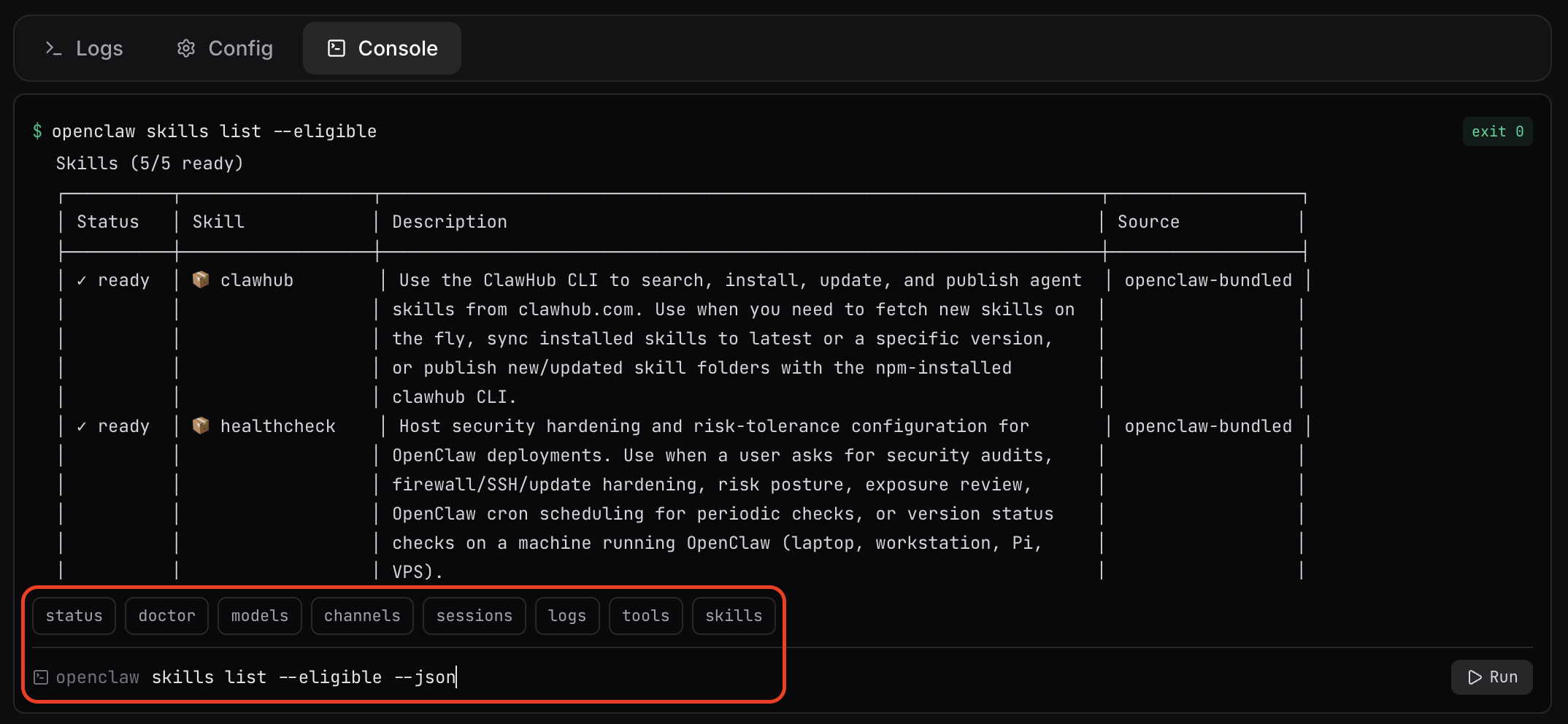This screenshot has height=724, width=1568.
Task: Open the Config tab
Action: 223,48
